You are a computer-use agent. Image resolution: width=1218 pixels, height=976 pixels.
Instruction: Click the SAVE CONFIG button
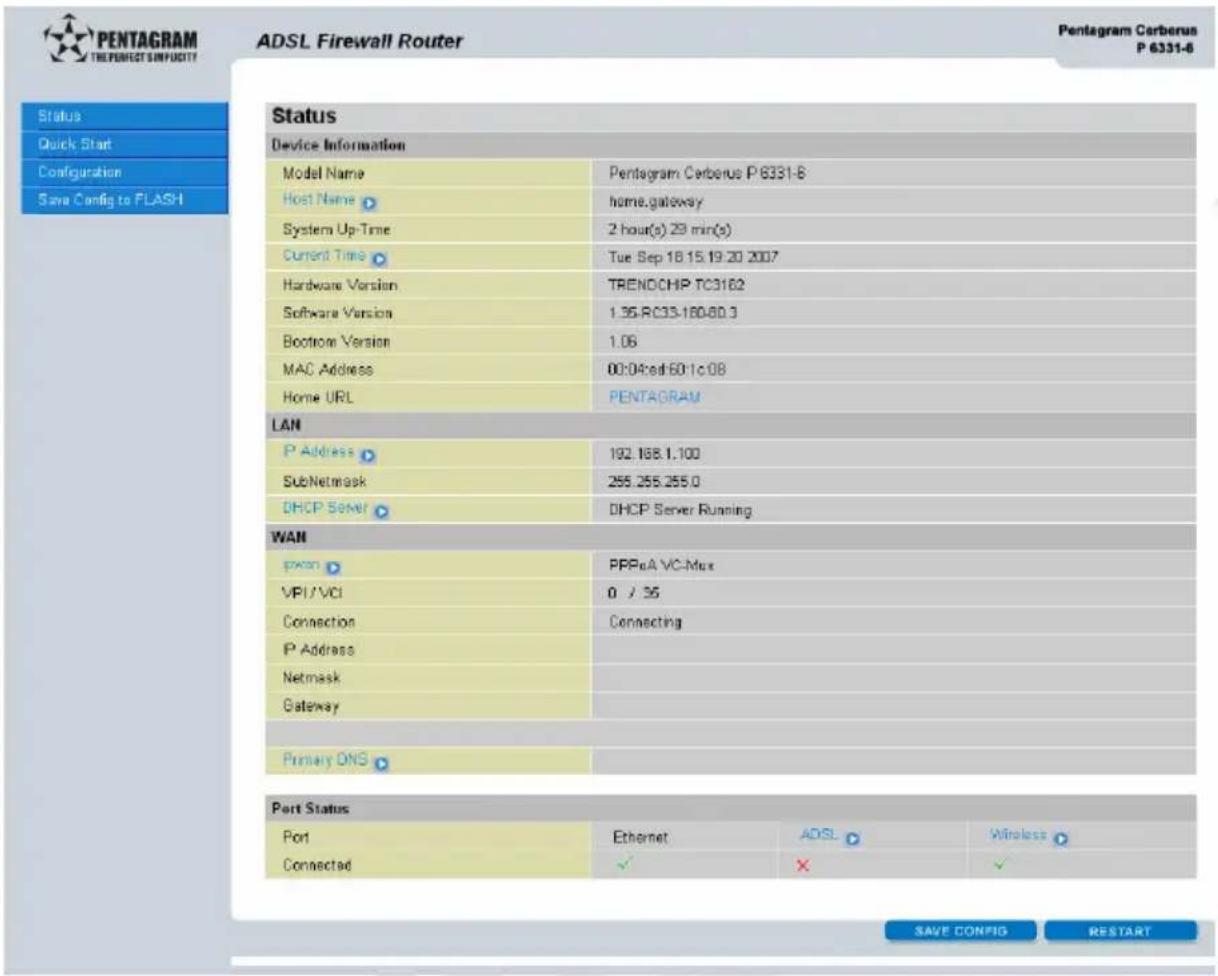(960, 932)
